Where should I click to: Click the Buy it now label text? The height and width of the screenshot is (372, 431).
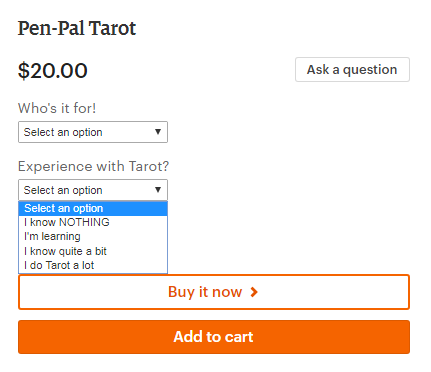205,292
